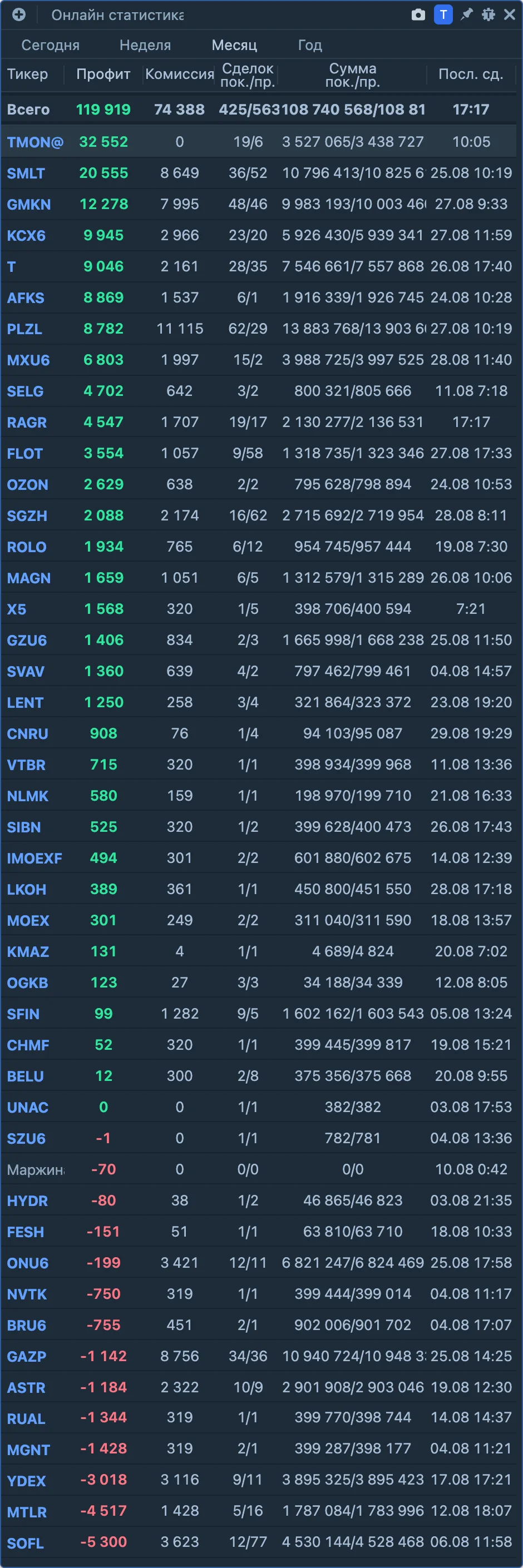The width and height of the screenshot is (523, 1568).
Task: Select the GZU6 ticker
Action: (27, 641)
